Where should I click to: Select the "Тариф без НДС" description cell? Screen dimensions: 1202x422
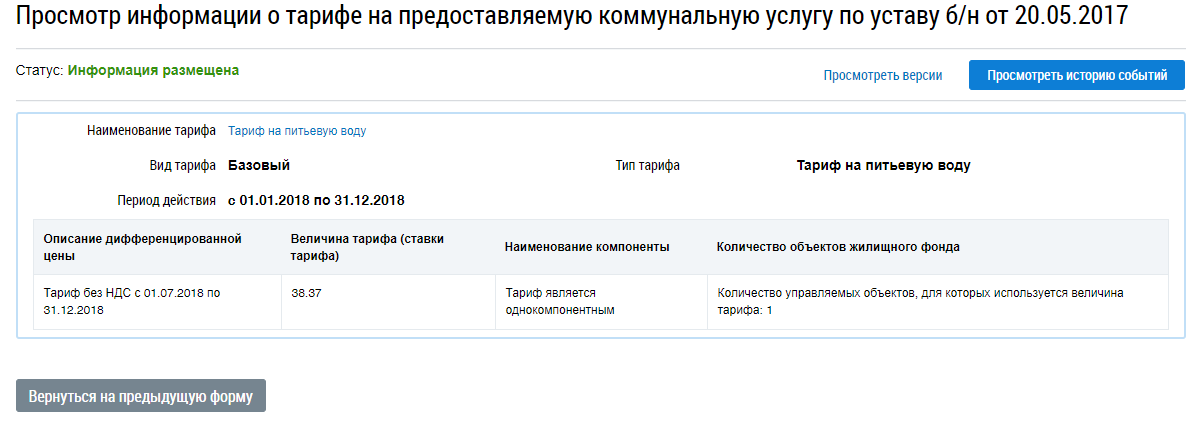tap(131, 301)
